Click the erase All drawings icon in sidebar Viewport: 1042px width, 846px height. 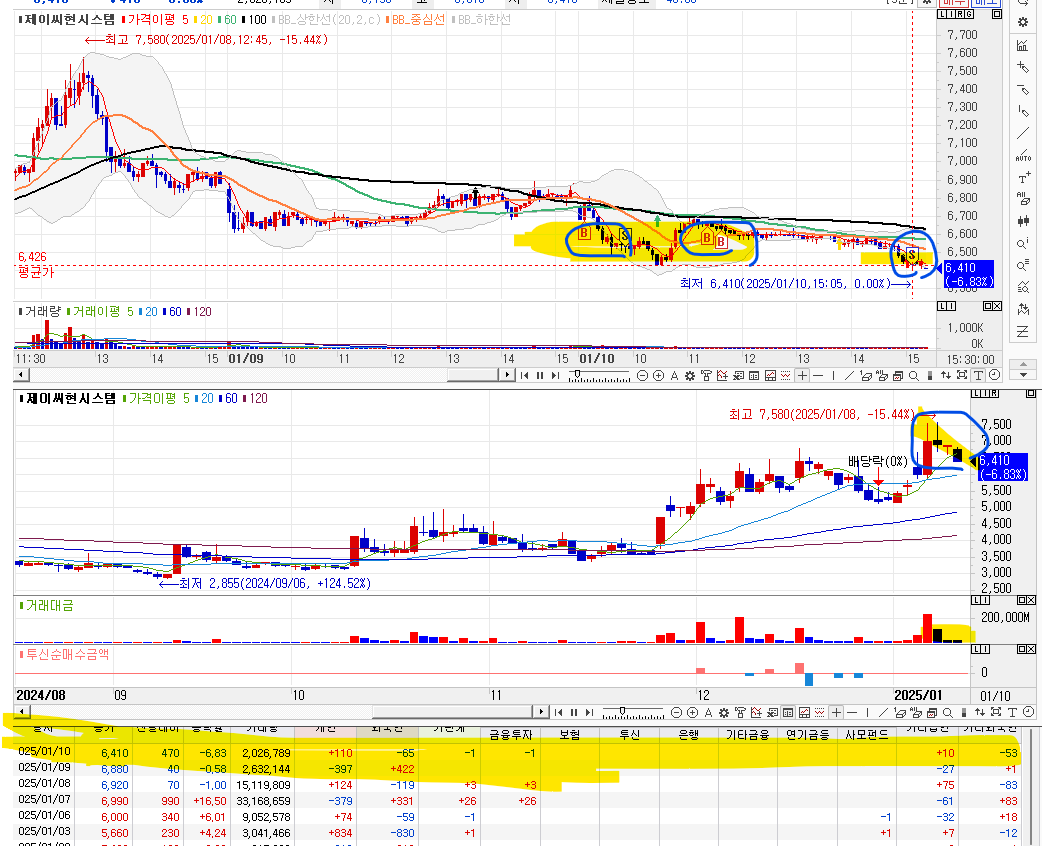point(1023,198)
